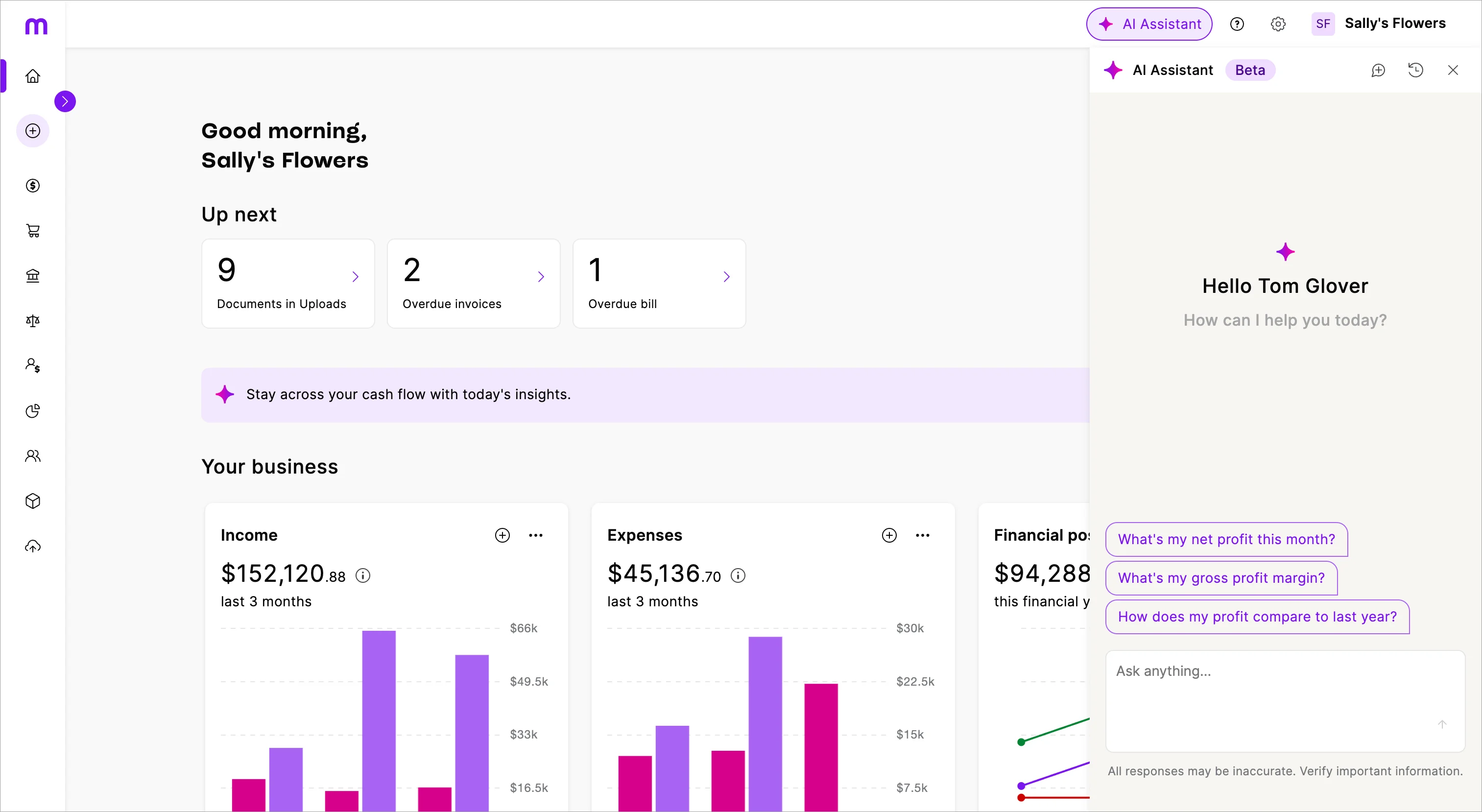Open the Reporting pie chart icon
1482x812 pixels.
tap(33, 411)
